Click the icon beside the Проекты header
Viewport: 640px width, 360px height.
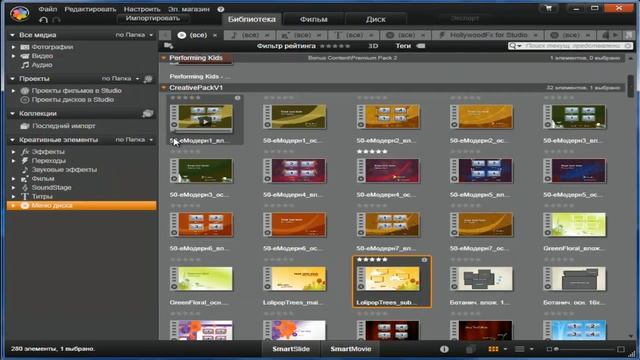(148, 78)
